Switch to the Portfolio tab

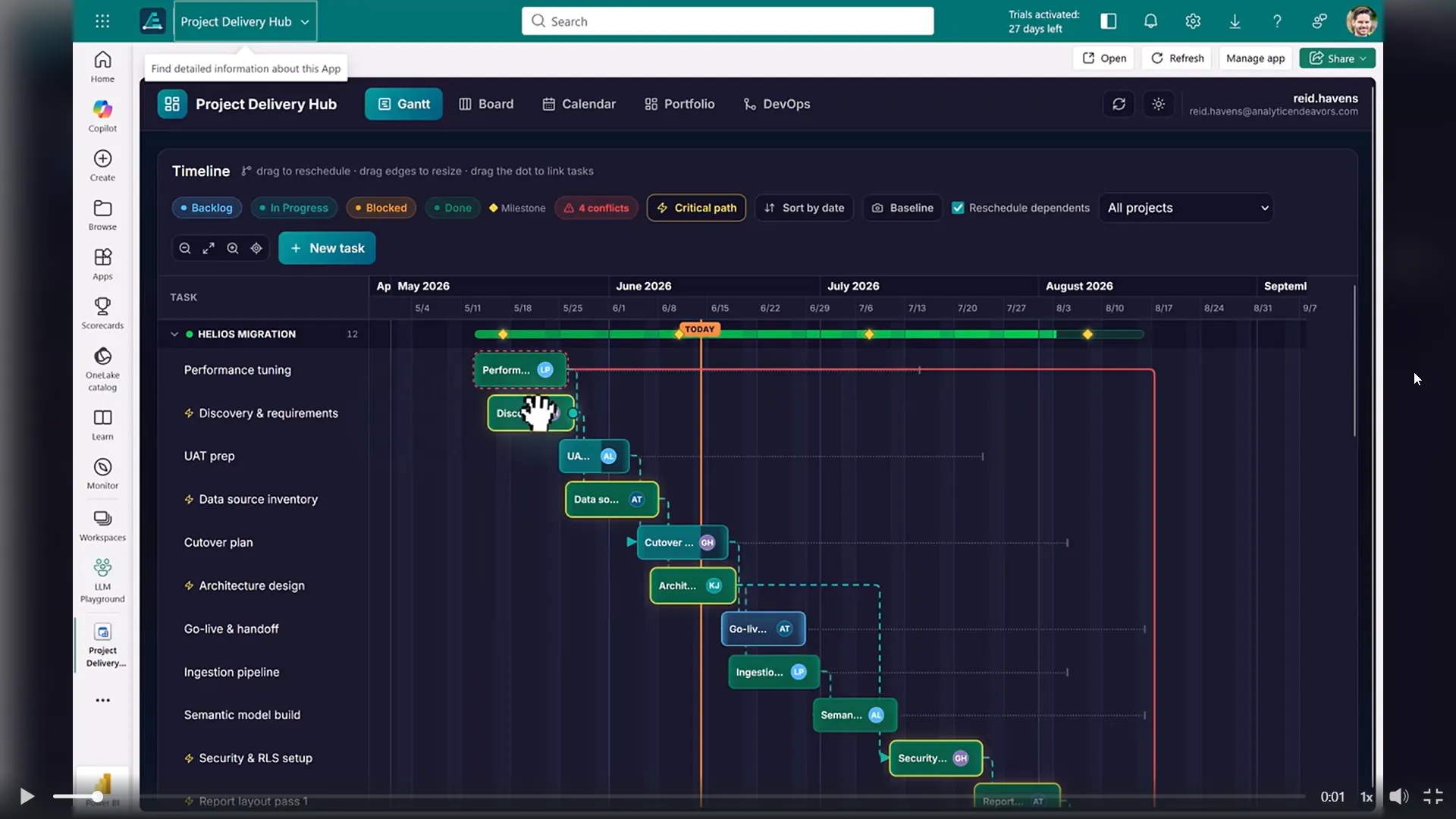(679, 104)
